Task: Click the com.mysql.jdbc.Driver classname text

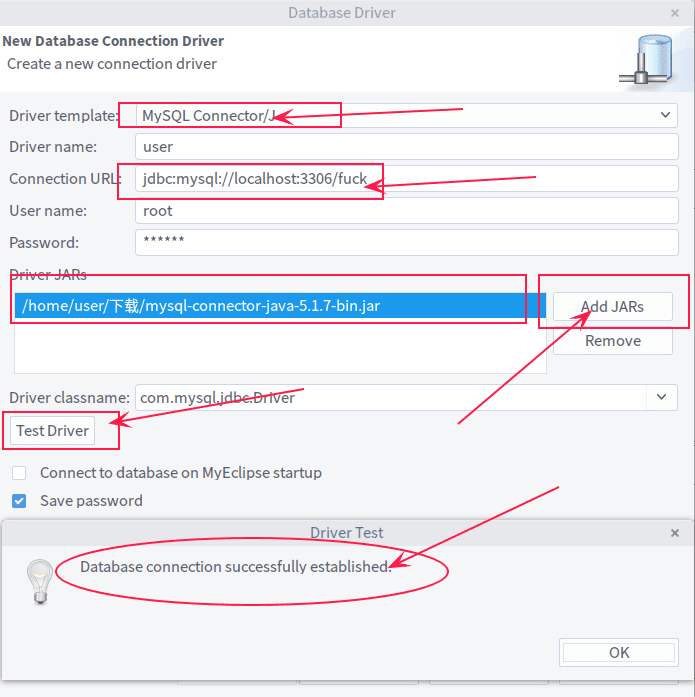Action: point(217,397)
